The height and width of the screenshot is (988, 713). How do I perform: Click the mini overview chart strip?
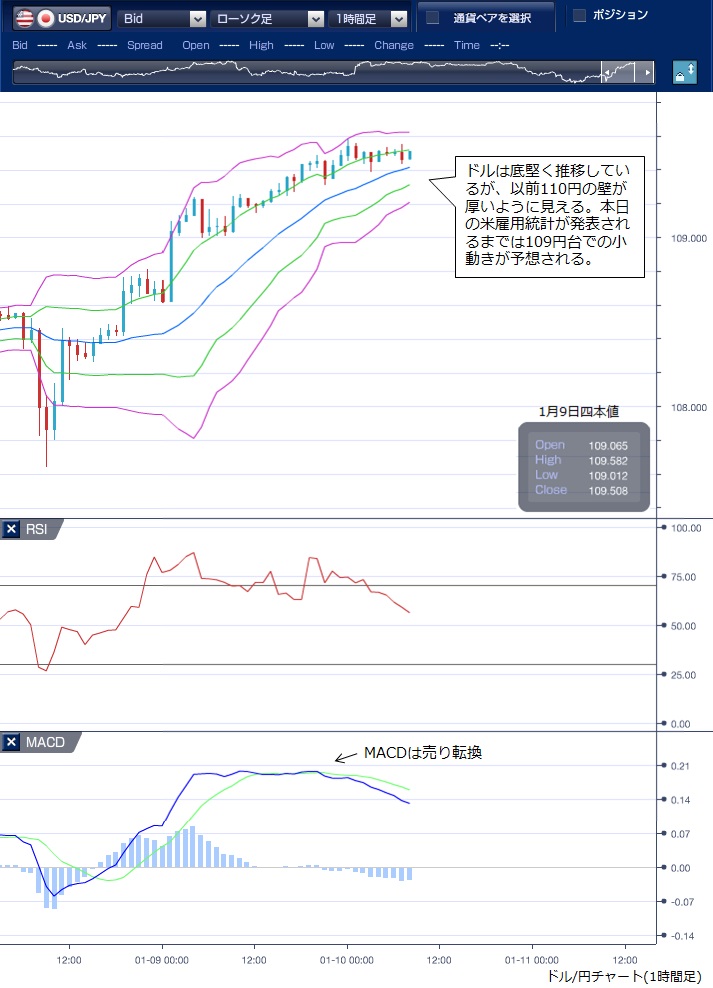(300, 73)
